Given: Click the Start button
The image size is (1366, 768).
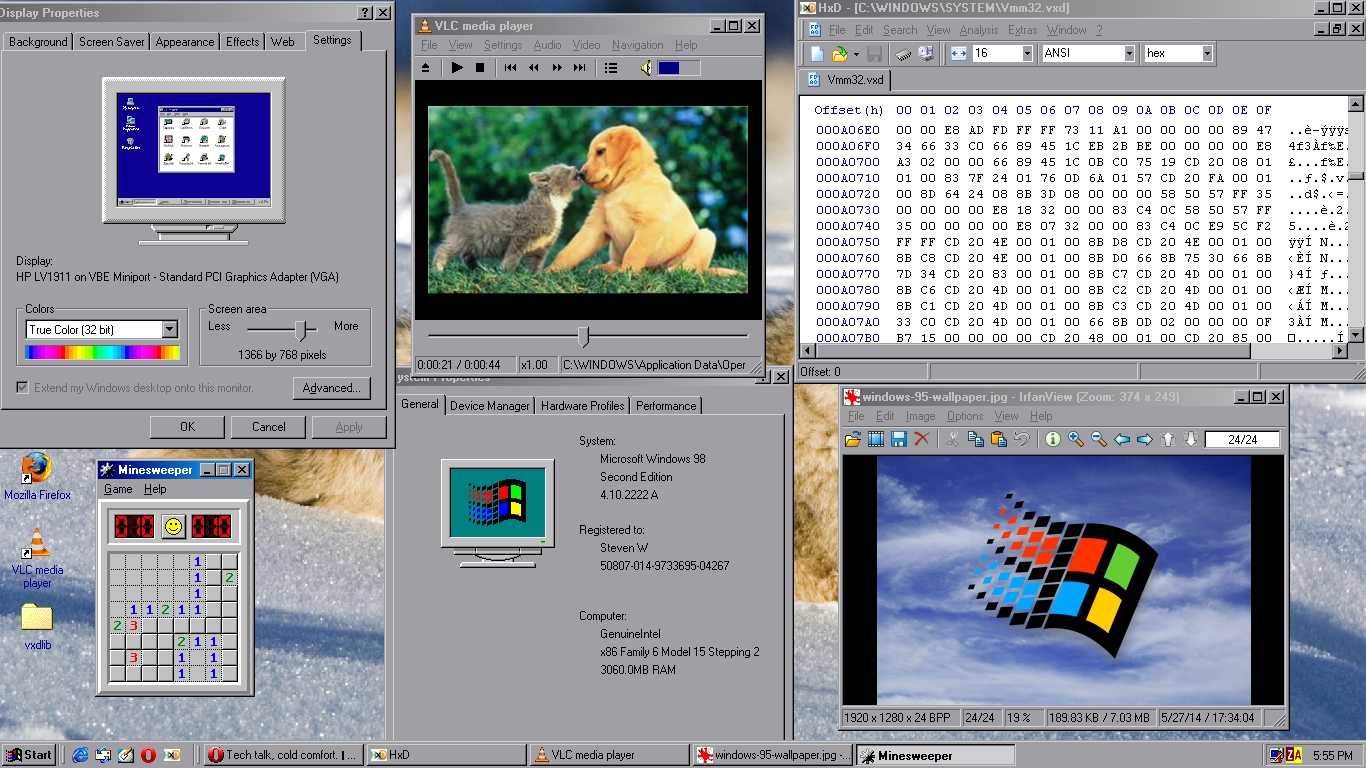Looking at the screenshot, I should (x=29, y=755).
